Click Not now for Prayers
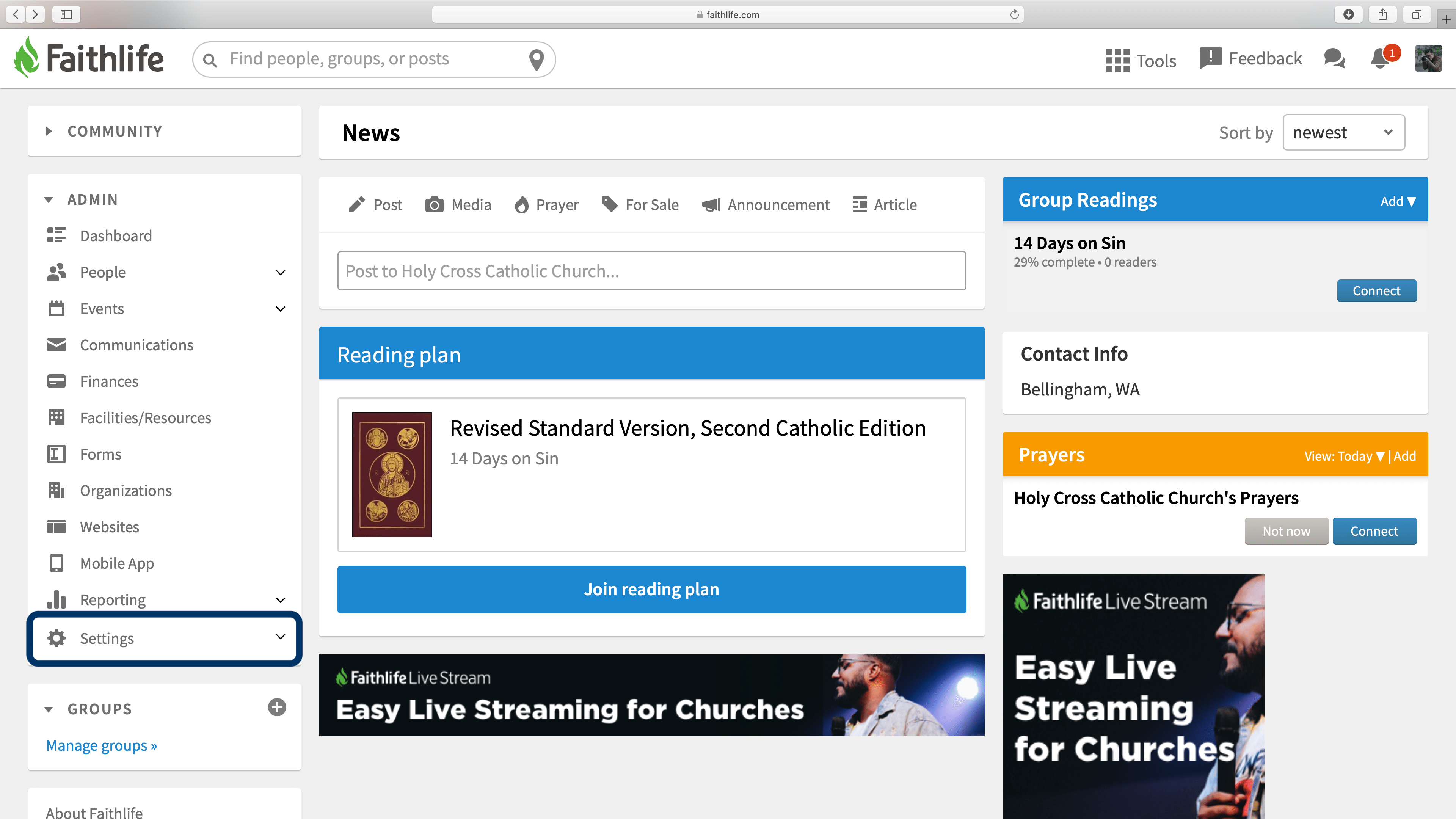Viewport: 1456px width, 819px height. 1286,531
